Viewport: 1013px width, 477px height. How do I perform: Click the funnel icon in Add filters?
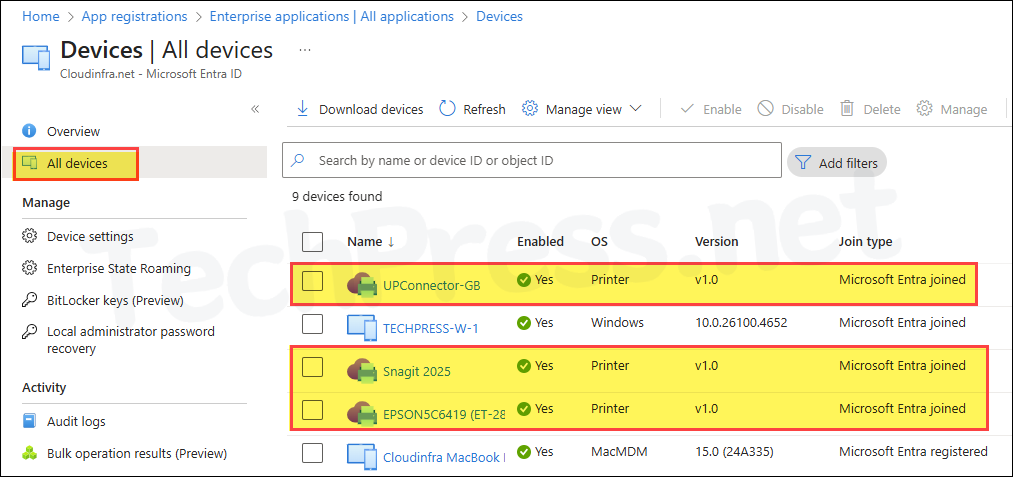pos(803,162)
